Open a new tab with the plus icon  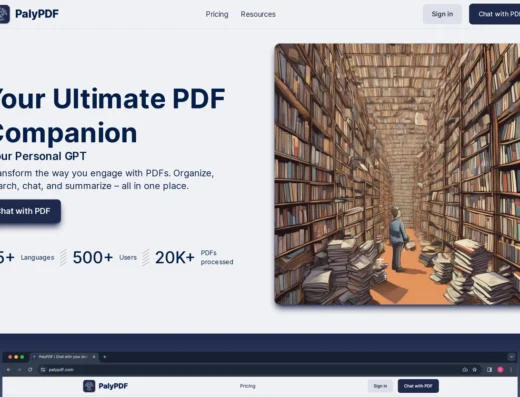tap(105, 357)
